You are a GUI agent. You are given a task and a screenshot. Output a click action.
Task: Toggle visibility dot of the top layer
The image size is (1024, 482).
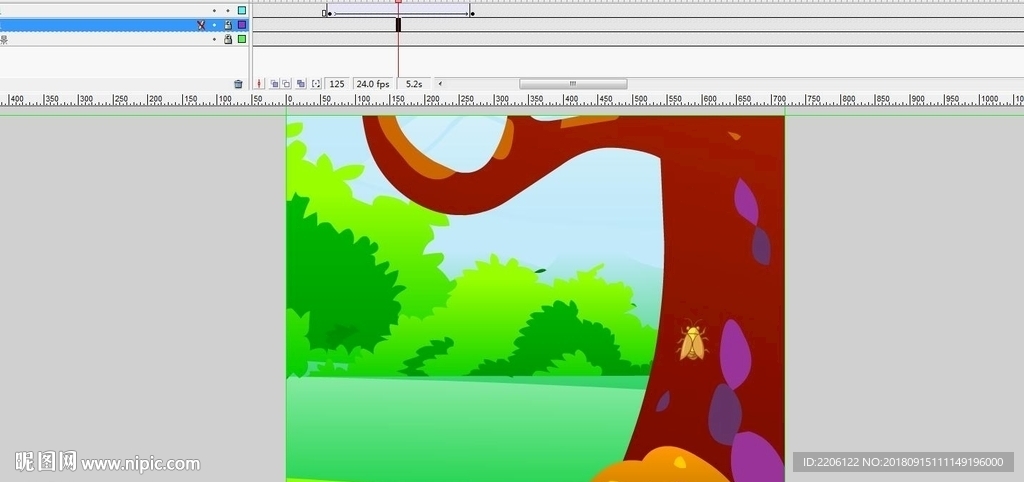[214, 10]
